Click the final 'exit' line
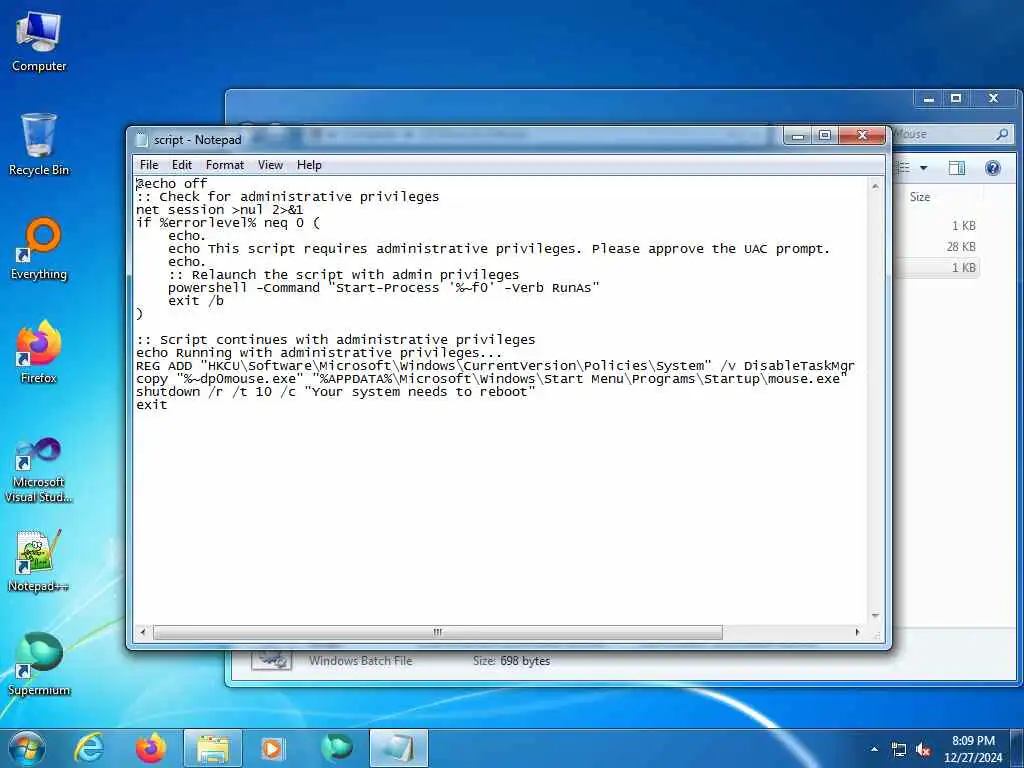This screenshot has height=768, width=1024. (x=152, y=405)
